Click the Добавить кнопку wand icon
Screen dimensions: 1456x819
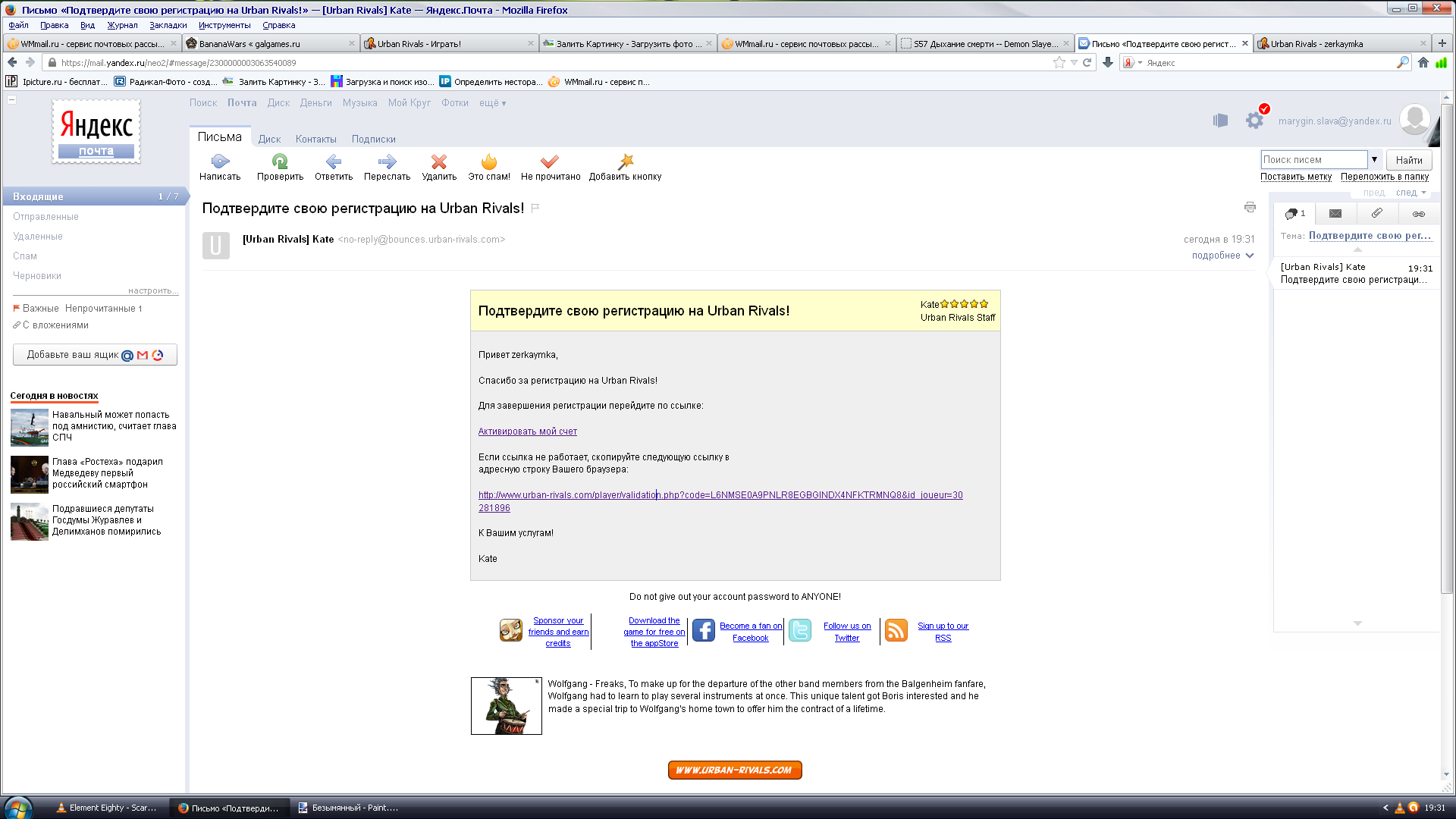626,162
